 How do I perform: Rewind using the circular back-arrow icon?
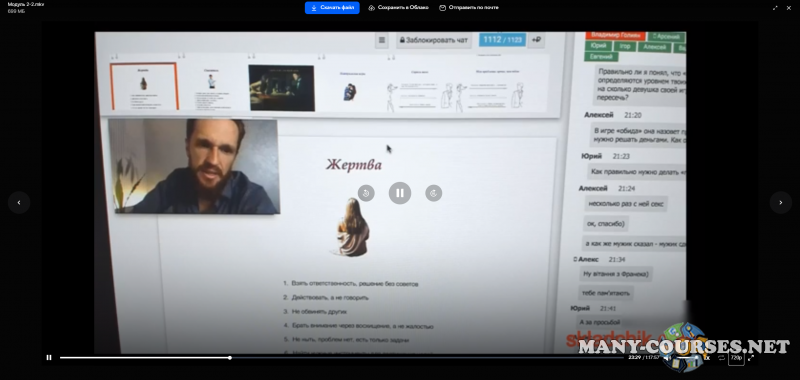pyautogui.click(x=366, y=193)
